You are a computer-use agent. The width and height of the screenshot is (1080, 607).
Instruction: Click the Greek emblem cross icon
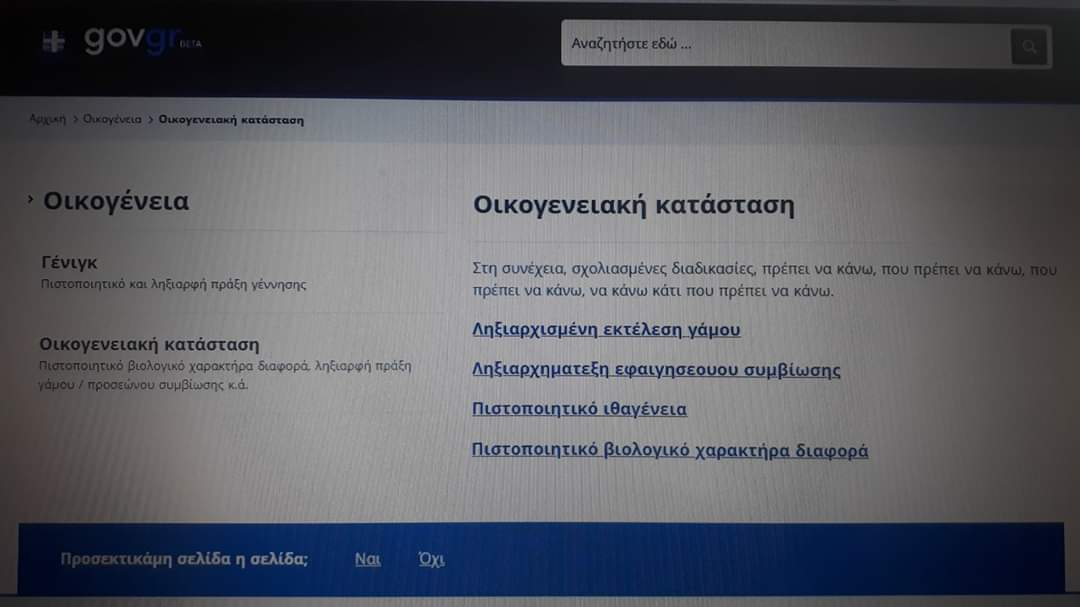coord(53,42)
